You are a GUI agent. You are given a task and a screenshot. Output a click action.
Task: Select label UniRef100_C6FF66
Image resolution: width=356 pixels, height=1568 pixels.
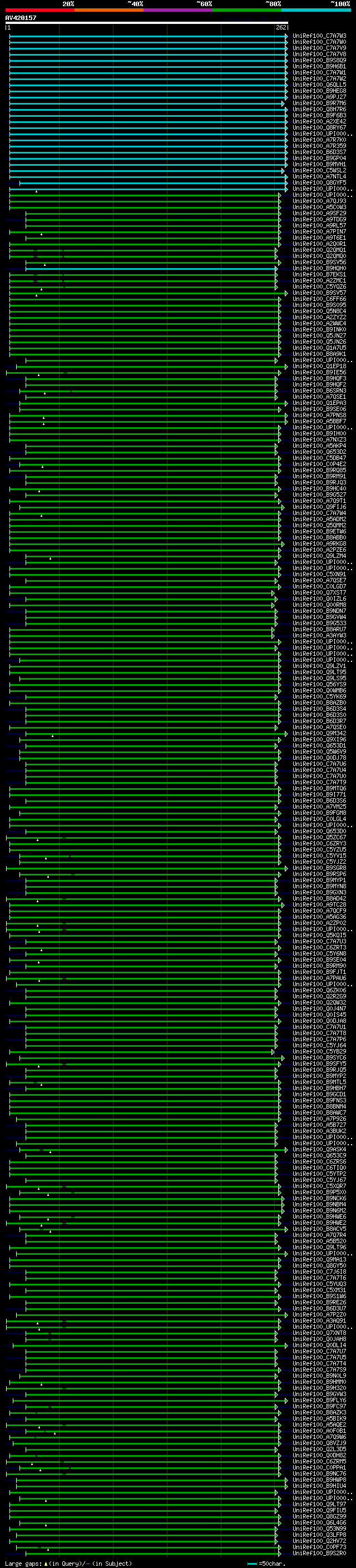pyautogui.click(x=319, y=299)
